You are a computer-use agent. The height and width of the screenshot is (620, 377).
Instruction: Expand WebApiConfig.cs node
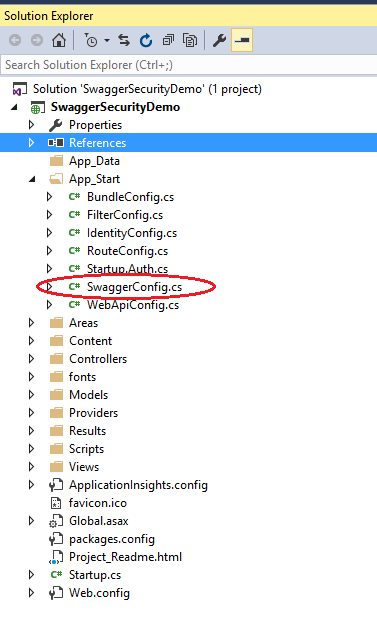tap(49, 305)
